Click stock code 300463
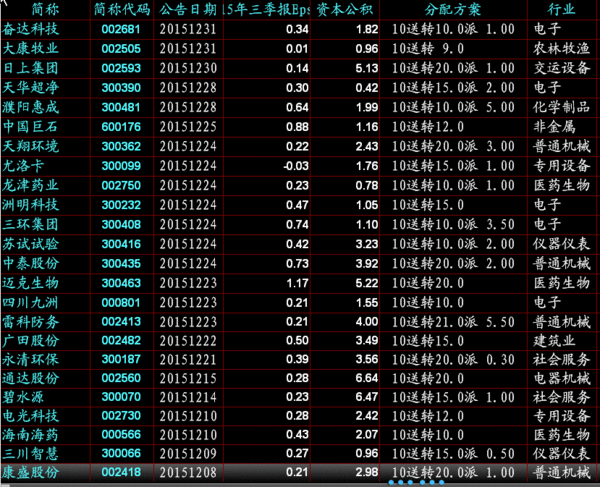This screenshot has width=600, height=487. pos(121,283)
